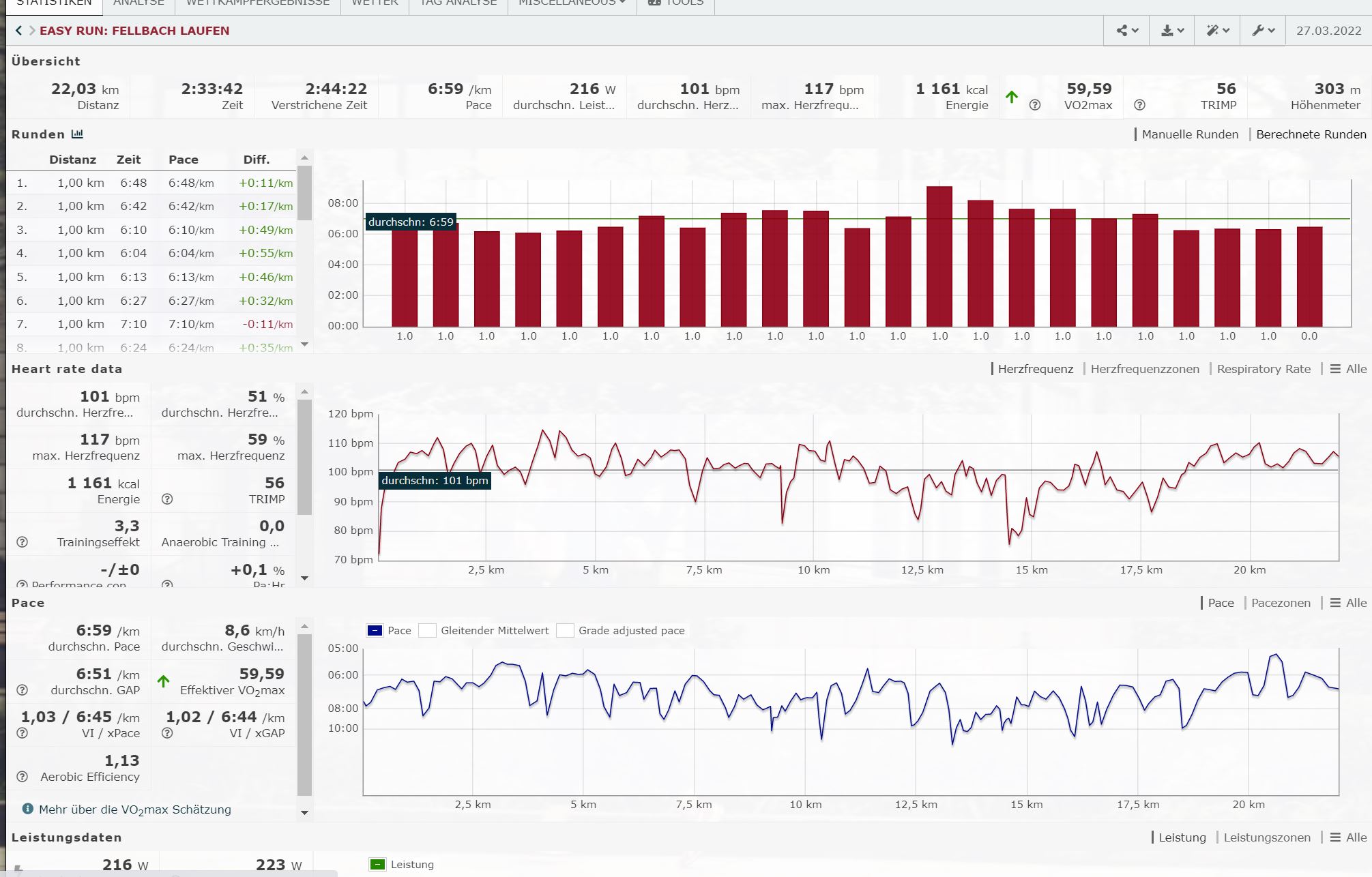Image resolution: width=1372 pixels, height=877 pixels.
Task: Open the magic wand tools dropdown
Action: pos(1217,31)
